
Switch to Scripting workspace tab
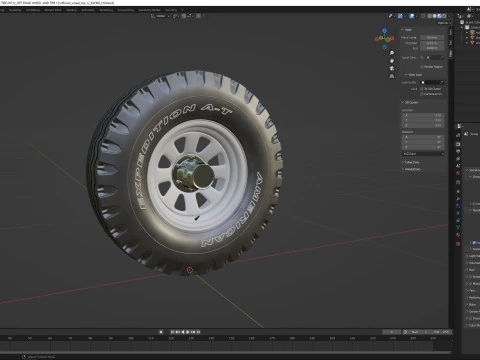click(171, 10)
